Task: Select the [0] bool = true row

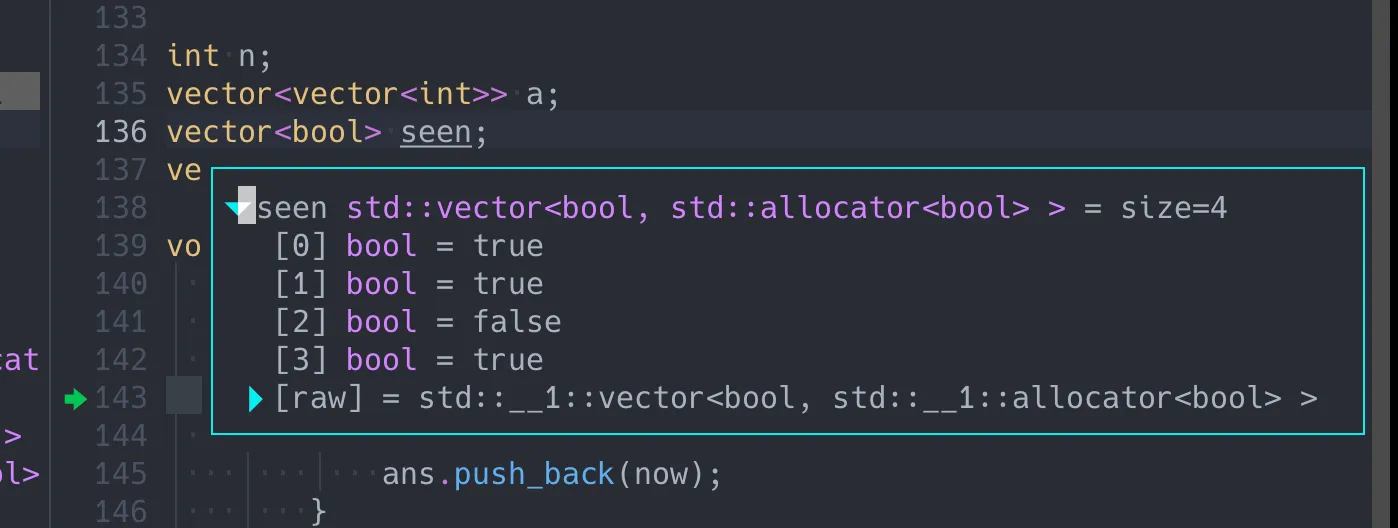Action: coord(409,246)
